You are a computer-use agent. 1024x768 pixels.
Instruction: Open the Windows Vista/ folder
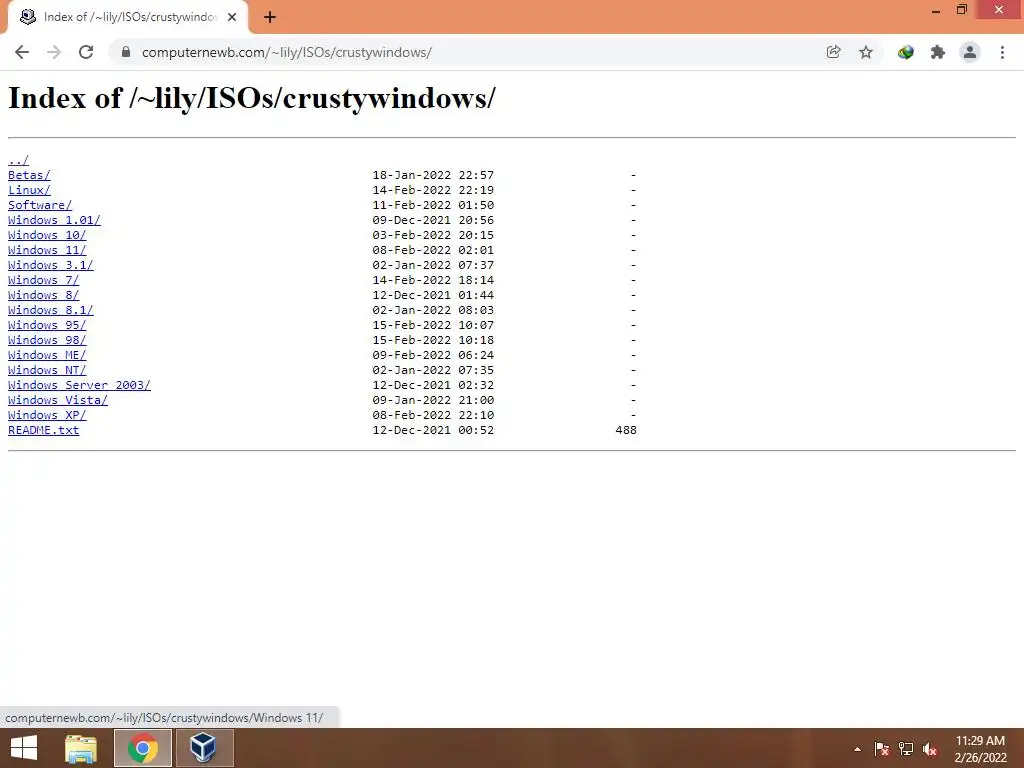click(57, 400)
